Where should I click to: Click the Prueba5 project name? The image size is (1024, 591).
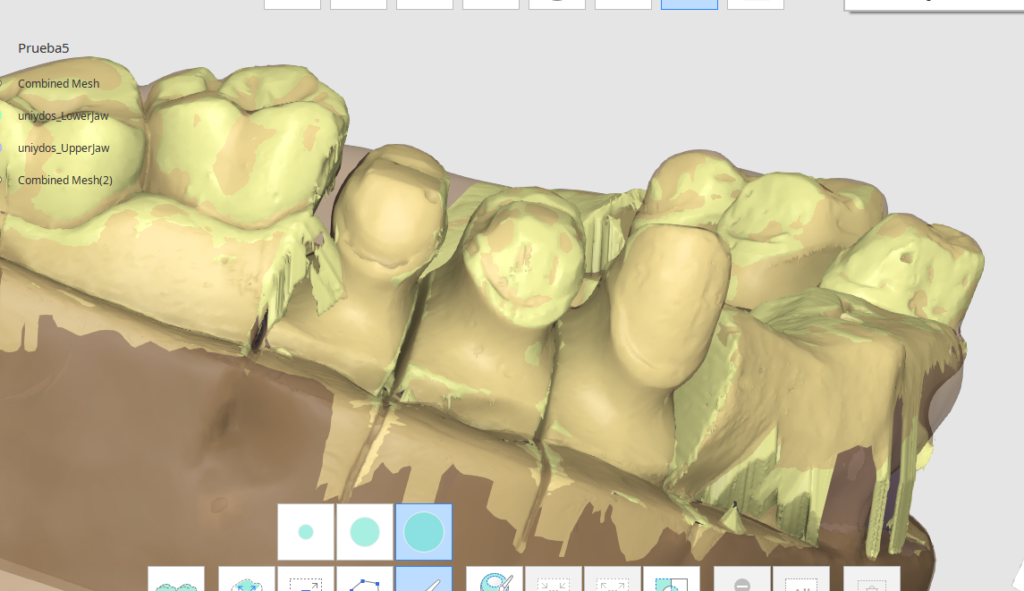pyautogui.click(x=43, y=48)
